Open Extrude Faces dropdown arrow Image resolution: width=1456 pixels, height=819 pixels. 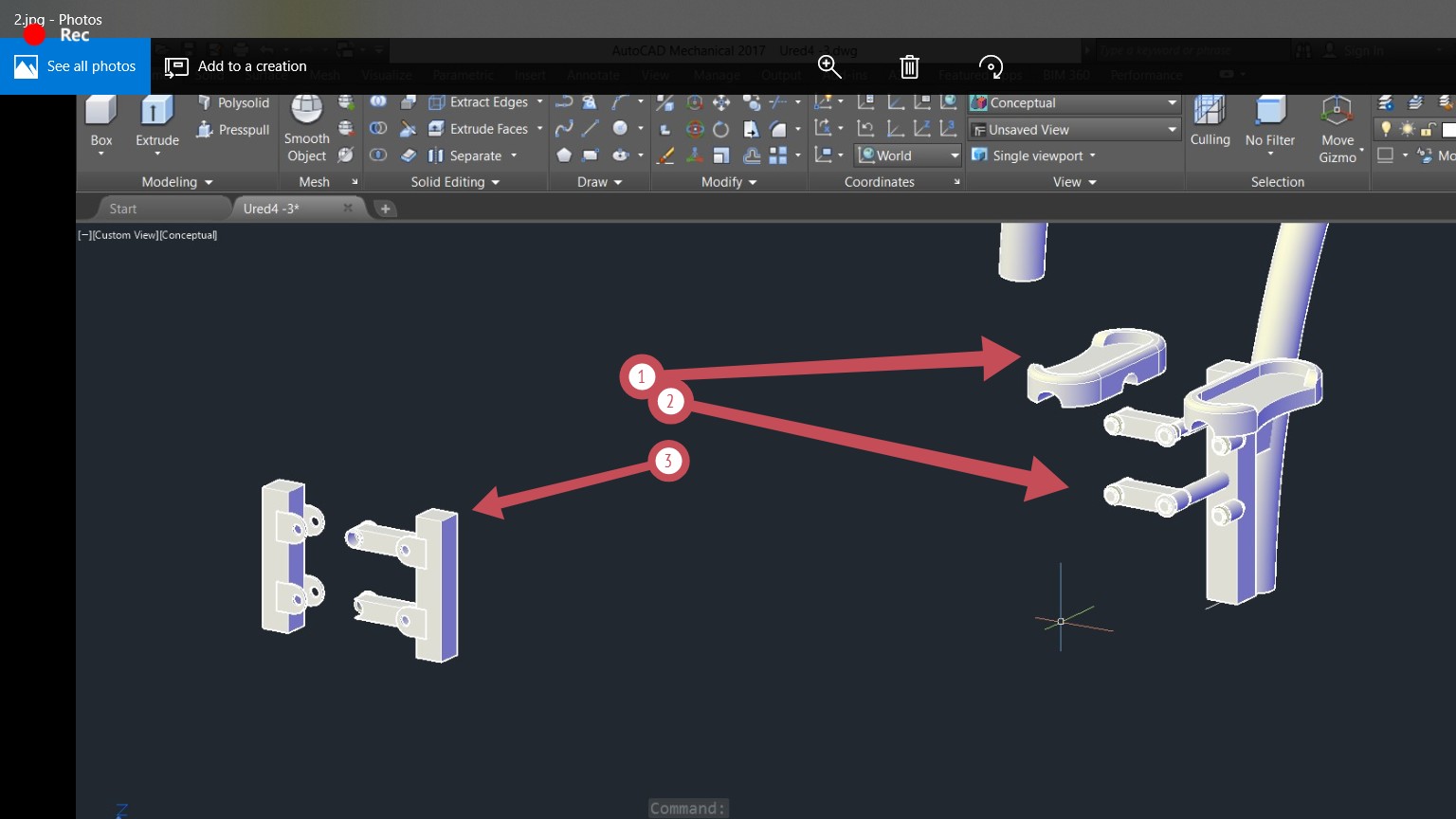click(x=539, y=128)
